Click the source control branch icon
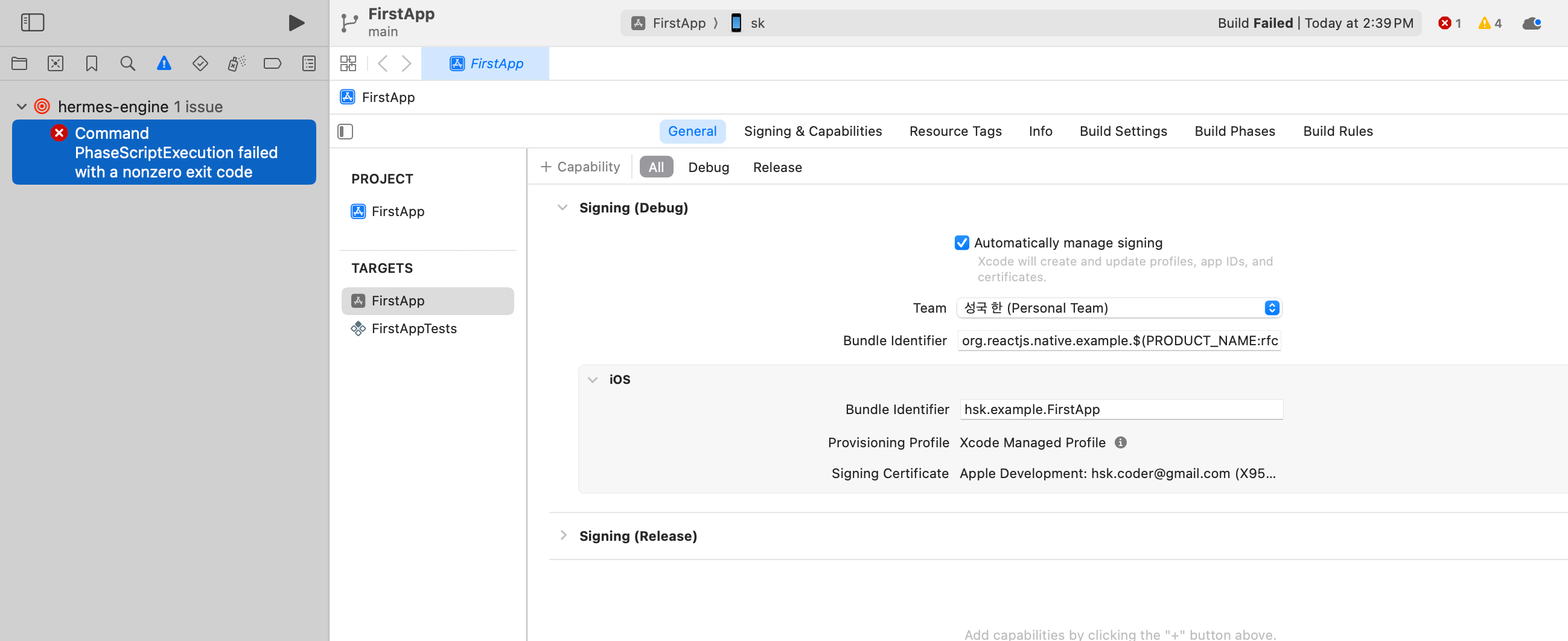The height and width of the screenshot is (641, 1568). [349, 23]
